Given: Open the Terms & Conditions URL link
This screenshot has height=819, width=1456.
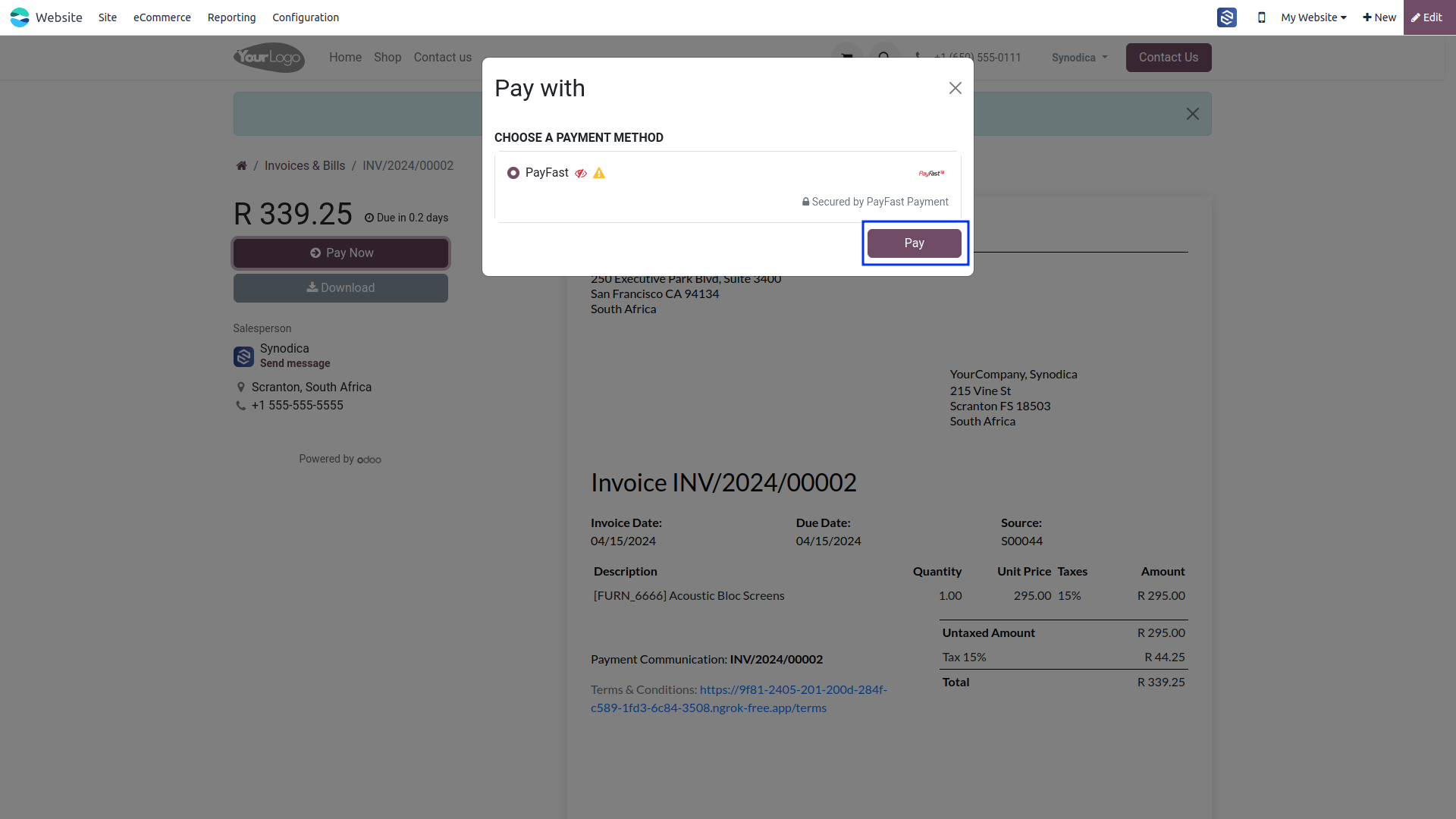Looking at the screenshot, I should tap(739, 699).
